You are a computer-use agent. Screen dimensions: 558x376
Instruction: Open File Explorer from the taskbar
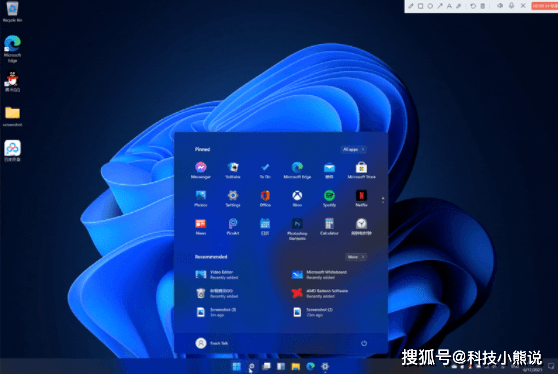pyautogui.click(x=295, y=366)
